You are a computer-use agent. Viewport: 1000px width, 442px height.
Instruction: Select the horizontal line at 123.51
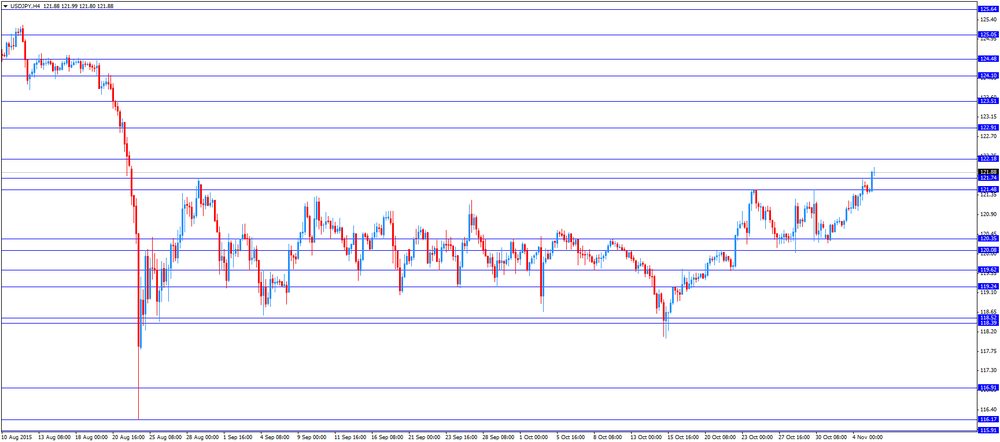click(x=489, y=101)
